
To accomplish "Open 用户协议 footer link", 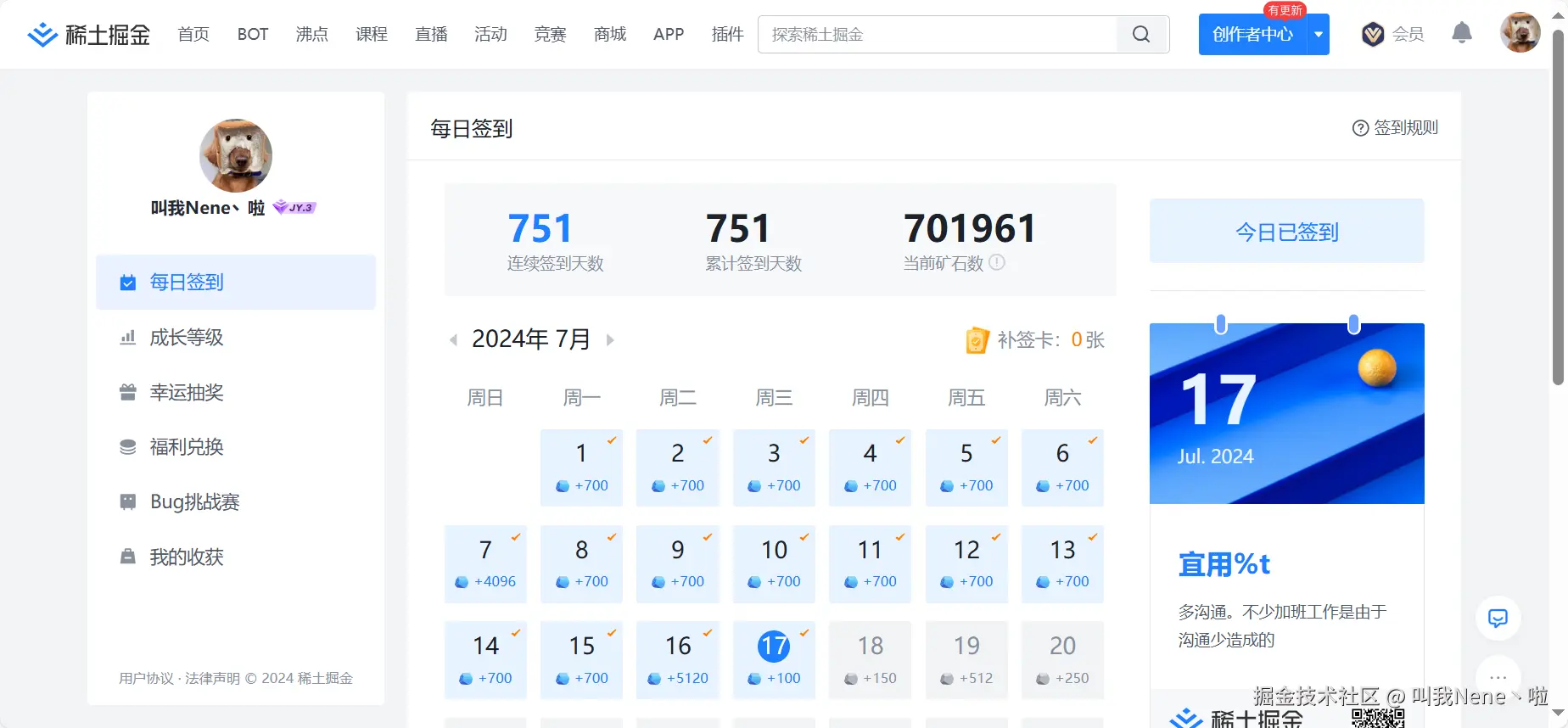I will tap(146, 679).
